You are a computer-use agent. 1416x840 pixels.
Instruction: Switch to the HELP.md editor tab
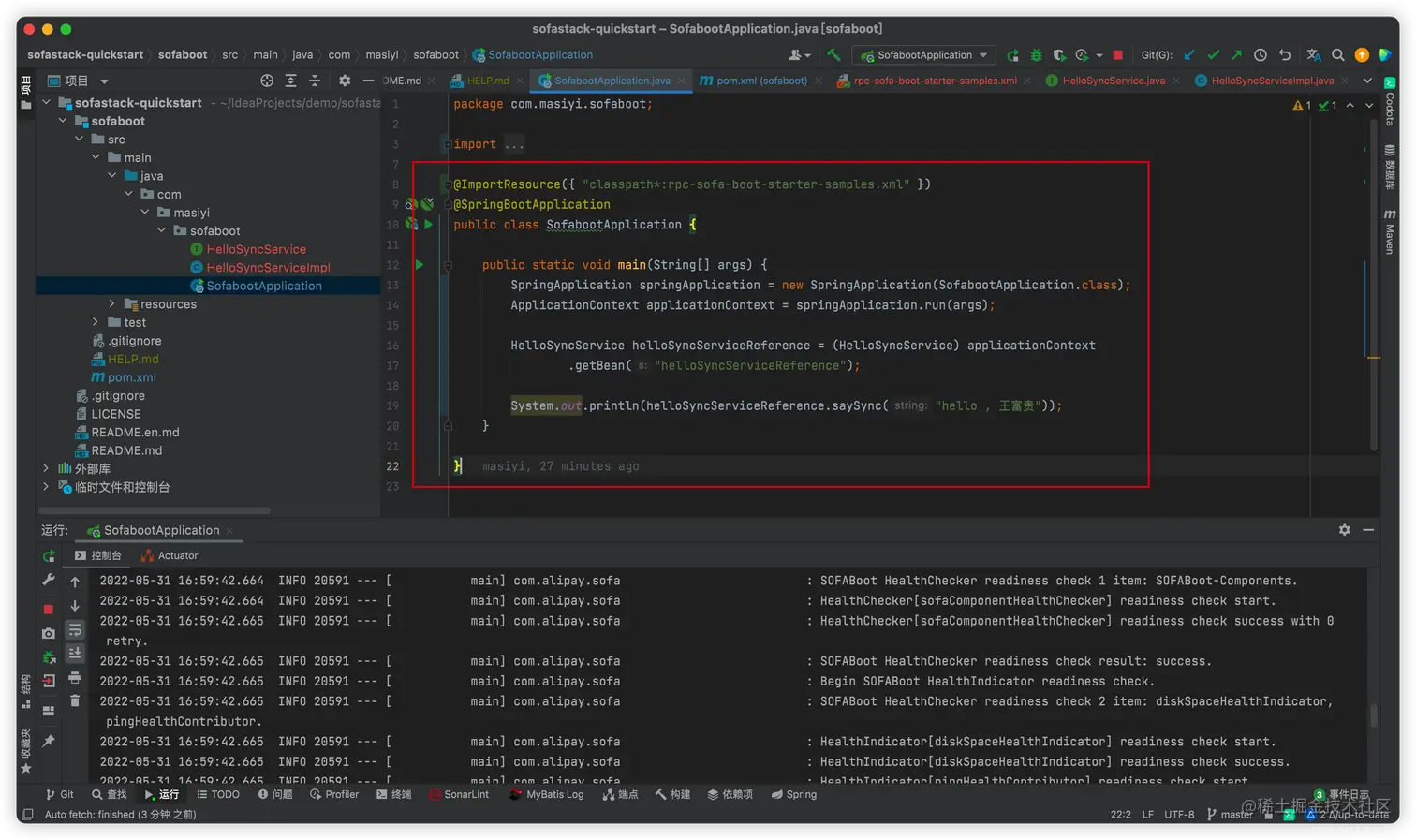(x=488, y=81)
